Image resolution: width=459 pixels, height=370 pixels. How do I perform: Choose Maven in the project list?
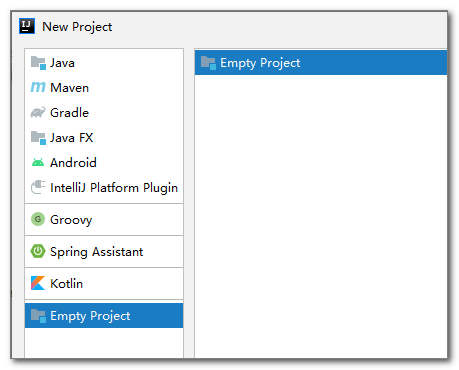[104, 88]
